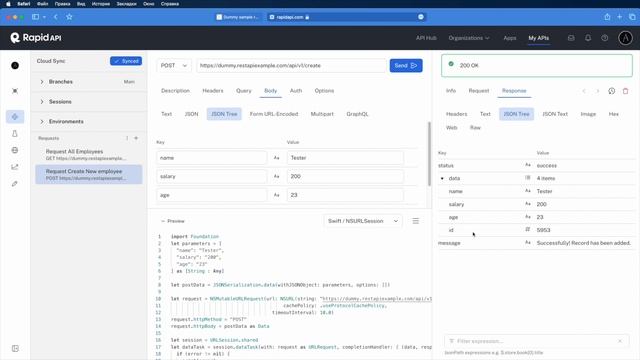Open JSON Text response tab

coord(555,114)
